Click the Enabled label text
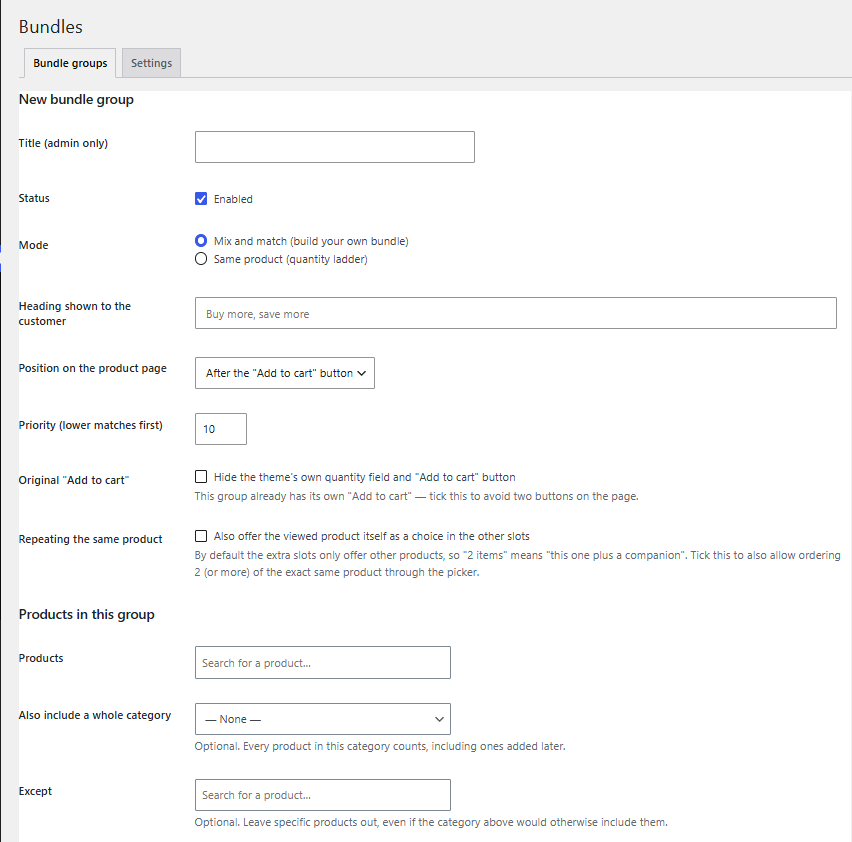The image size is (852, 842). 233,199
